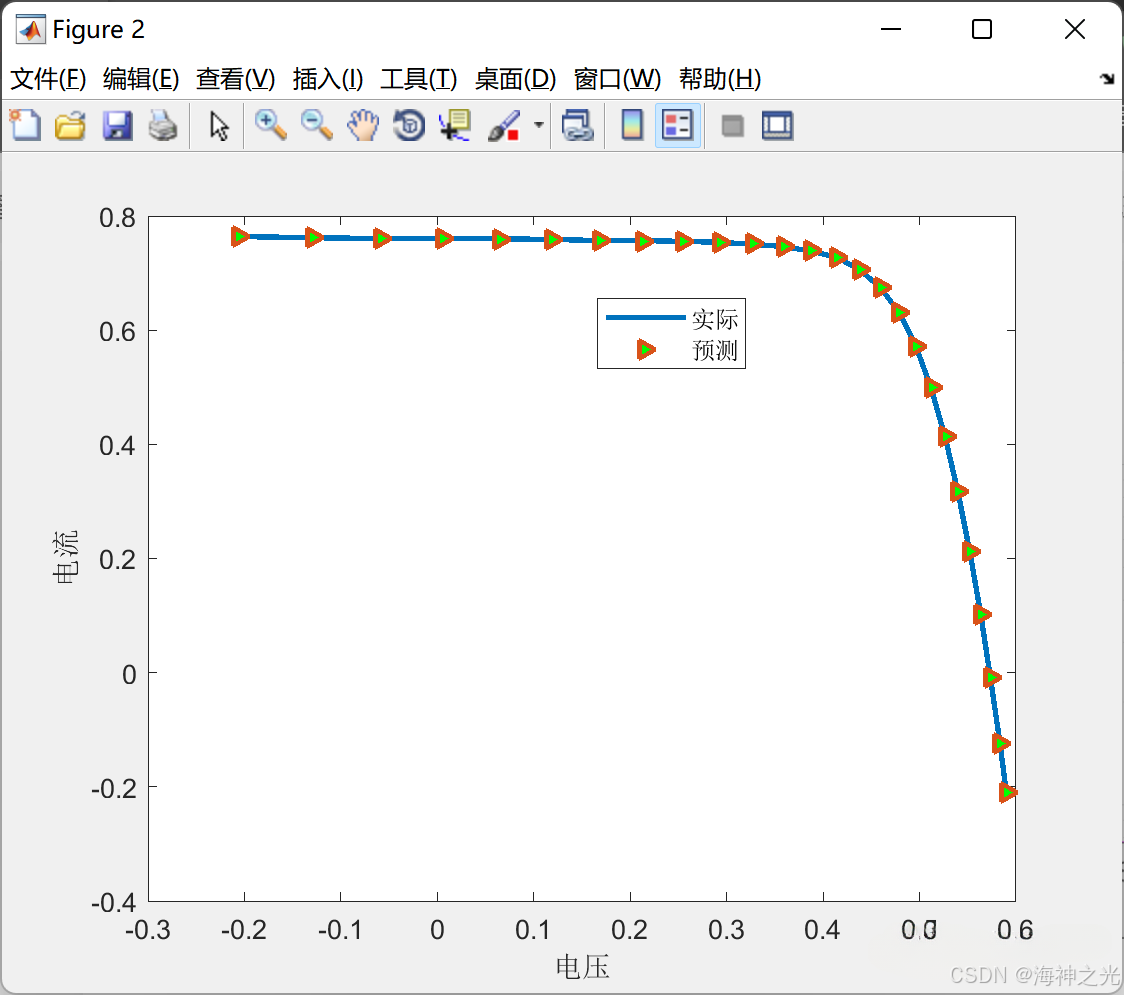The height and width of the screenshot is (995, 1124).
Task: Activate the Zoom Out tool
Action: coord(316,125)
